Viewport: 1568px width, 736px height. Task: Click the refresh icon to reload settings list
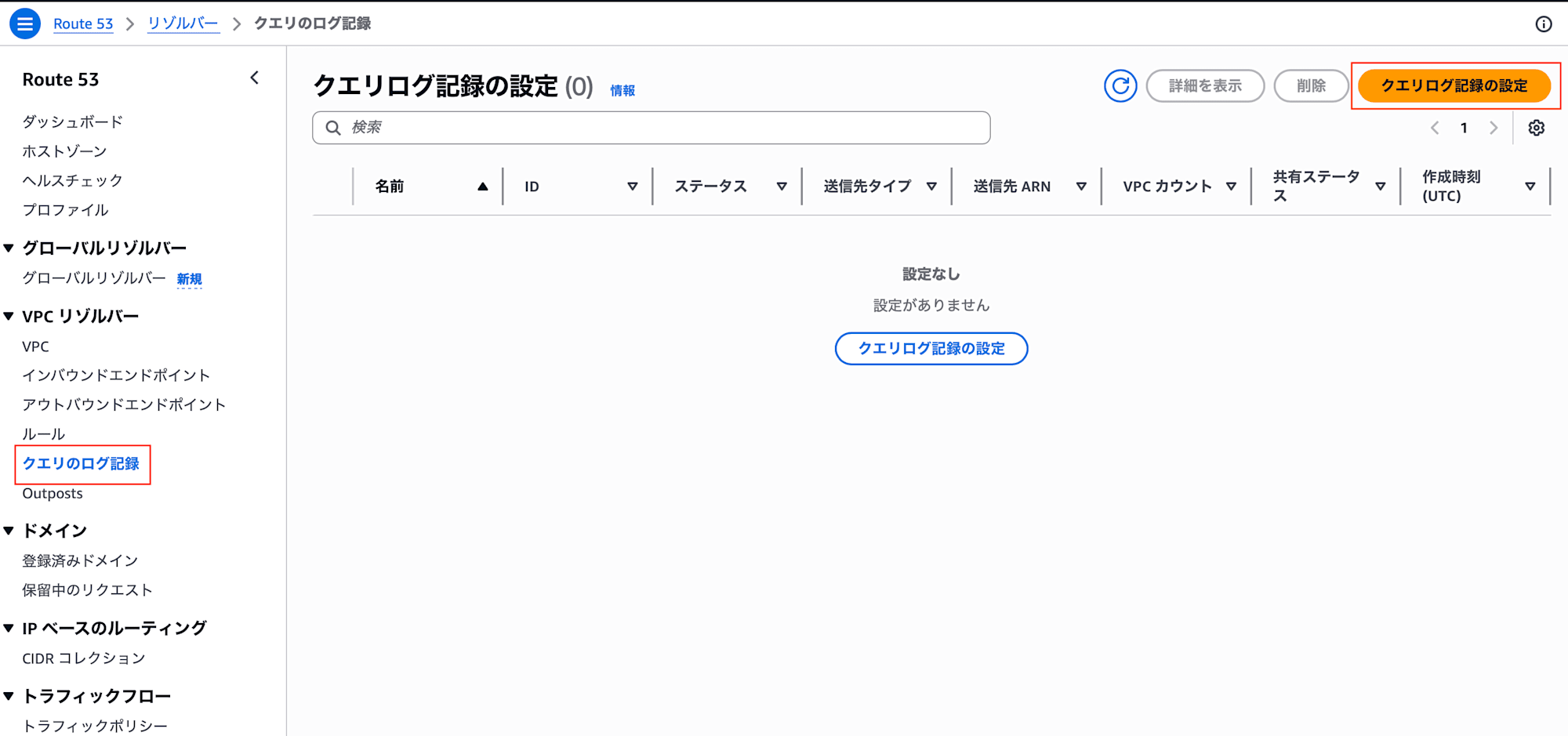[1120, 86]
